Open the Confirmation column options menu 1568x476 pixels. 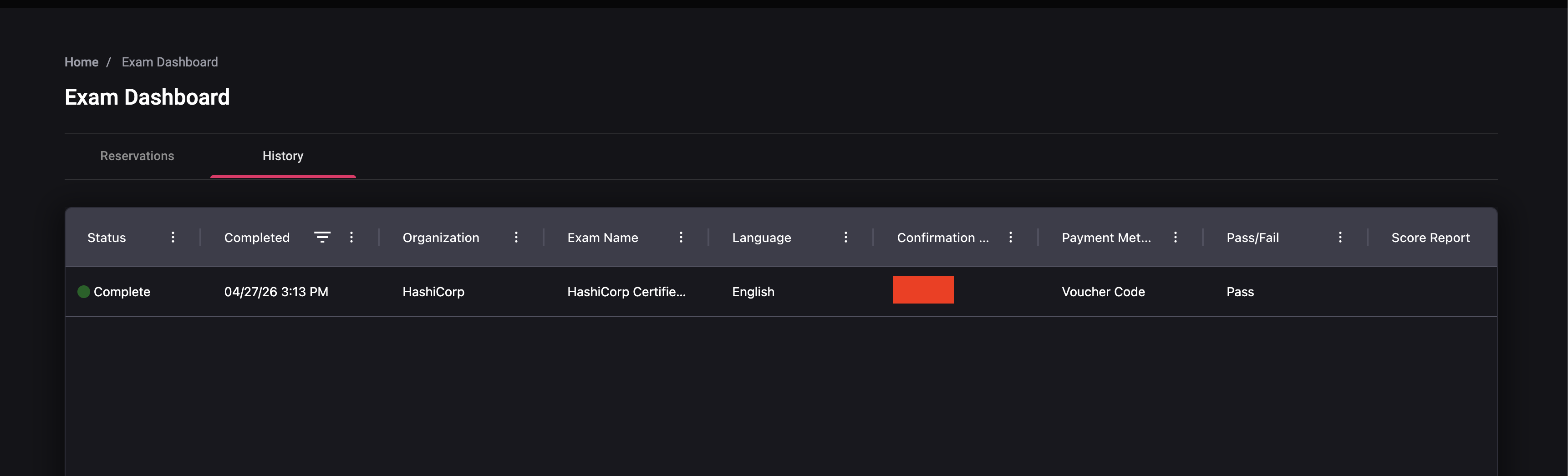(1010, 238)
